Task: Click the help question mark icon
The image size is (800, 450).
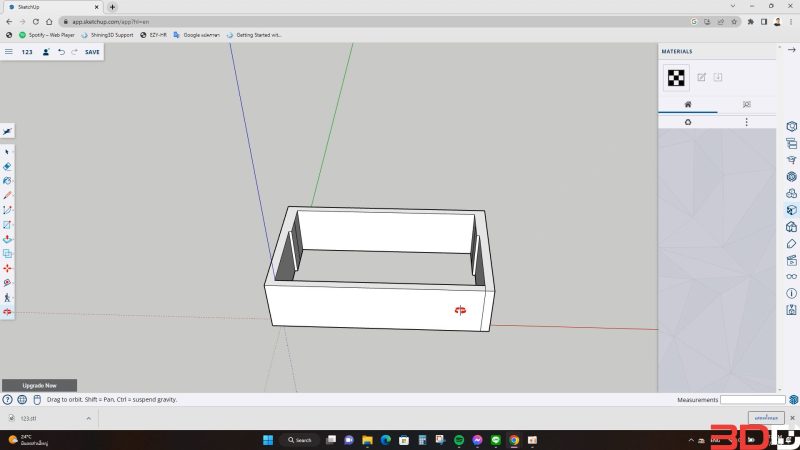Action: (8, 399)
